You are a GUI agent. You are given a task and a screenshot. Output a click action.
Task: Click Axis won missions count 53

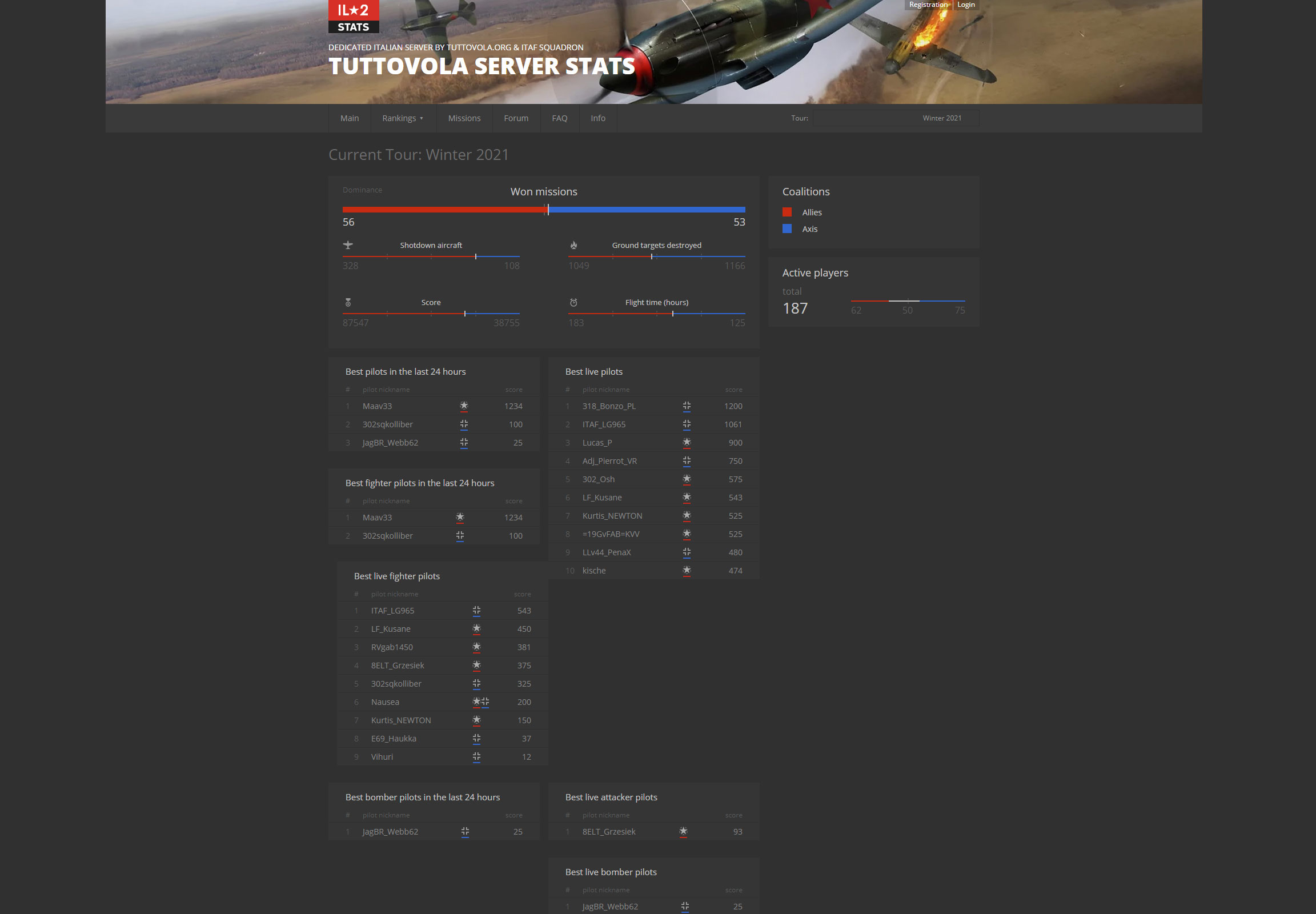coord(739,222)
